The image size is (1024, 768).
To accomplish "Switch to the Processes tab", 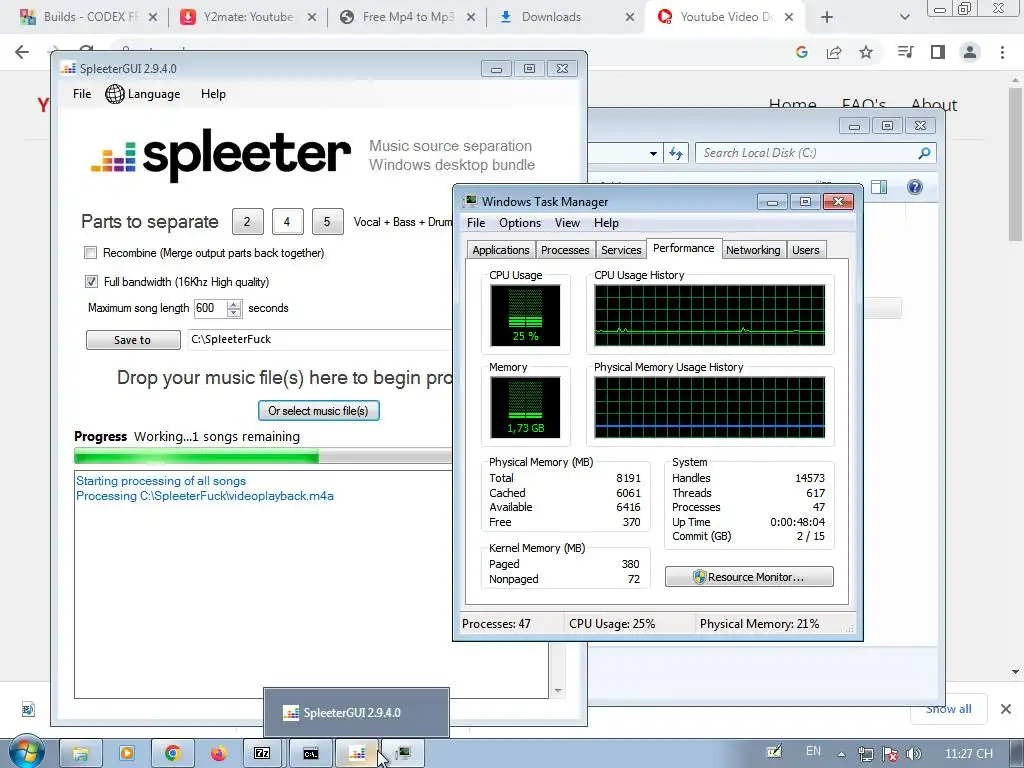I will [x=565, y=250].
